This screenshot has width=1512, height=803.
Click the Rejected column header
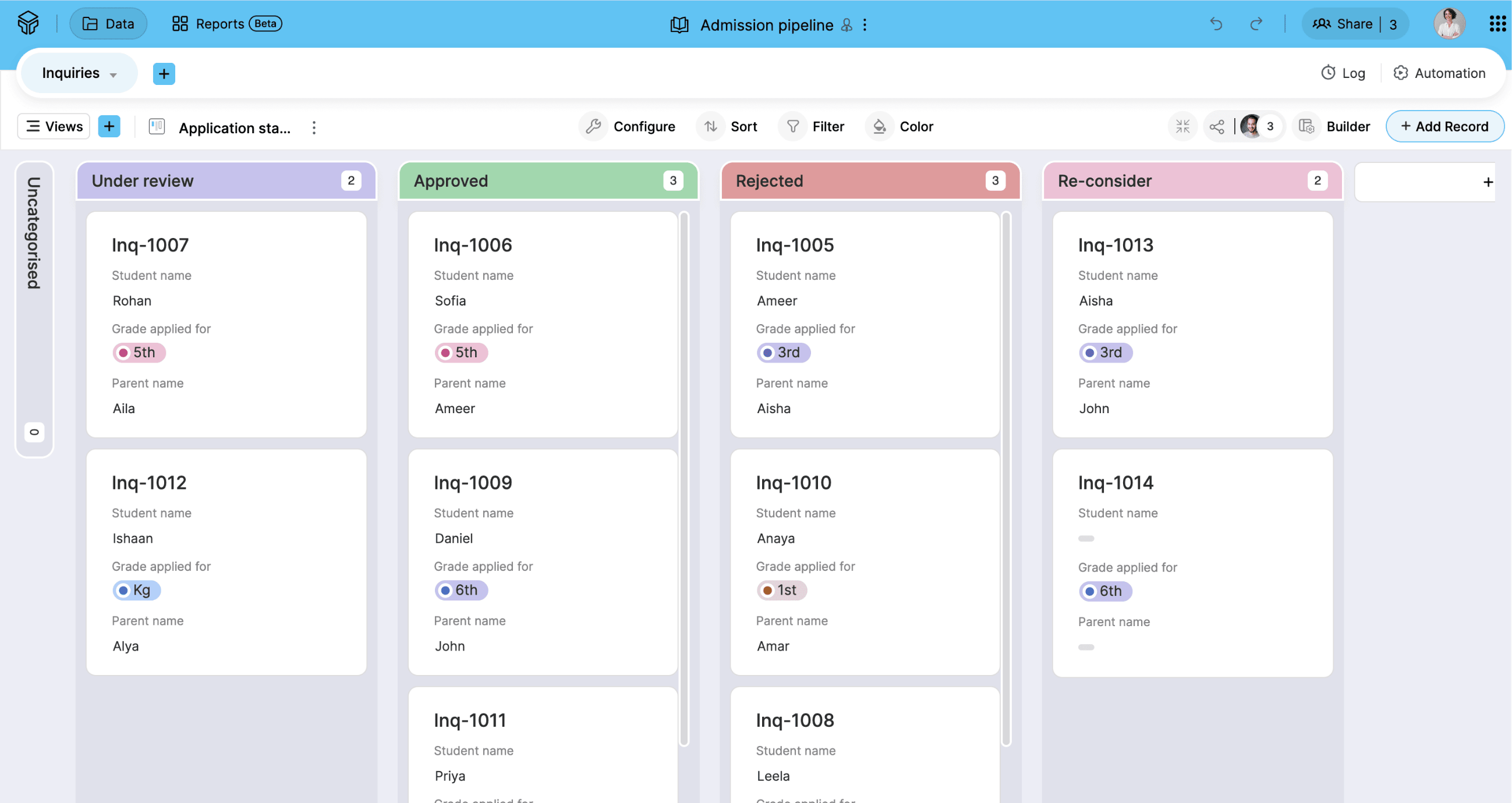(870, 180)
